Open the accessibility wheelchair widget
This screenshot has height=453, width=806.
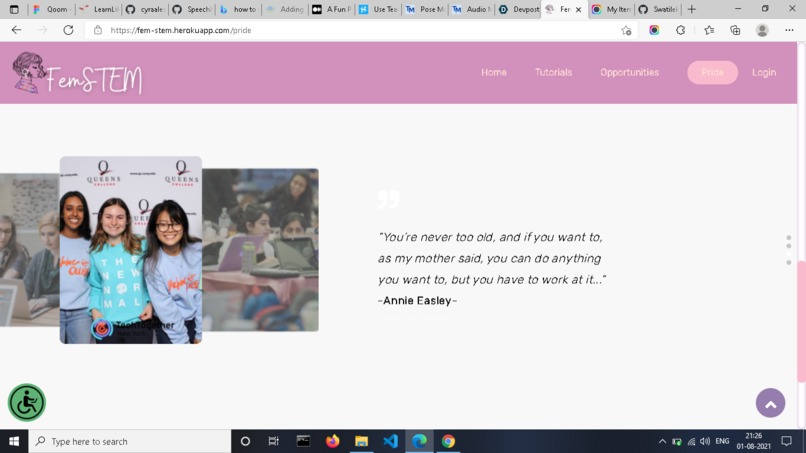pyautogui.click(x=27, y=403)
